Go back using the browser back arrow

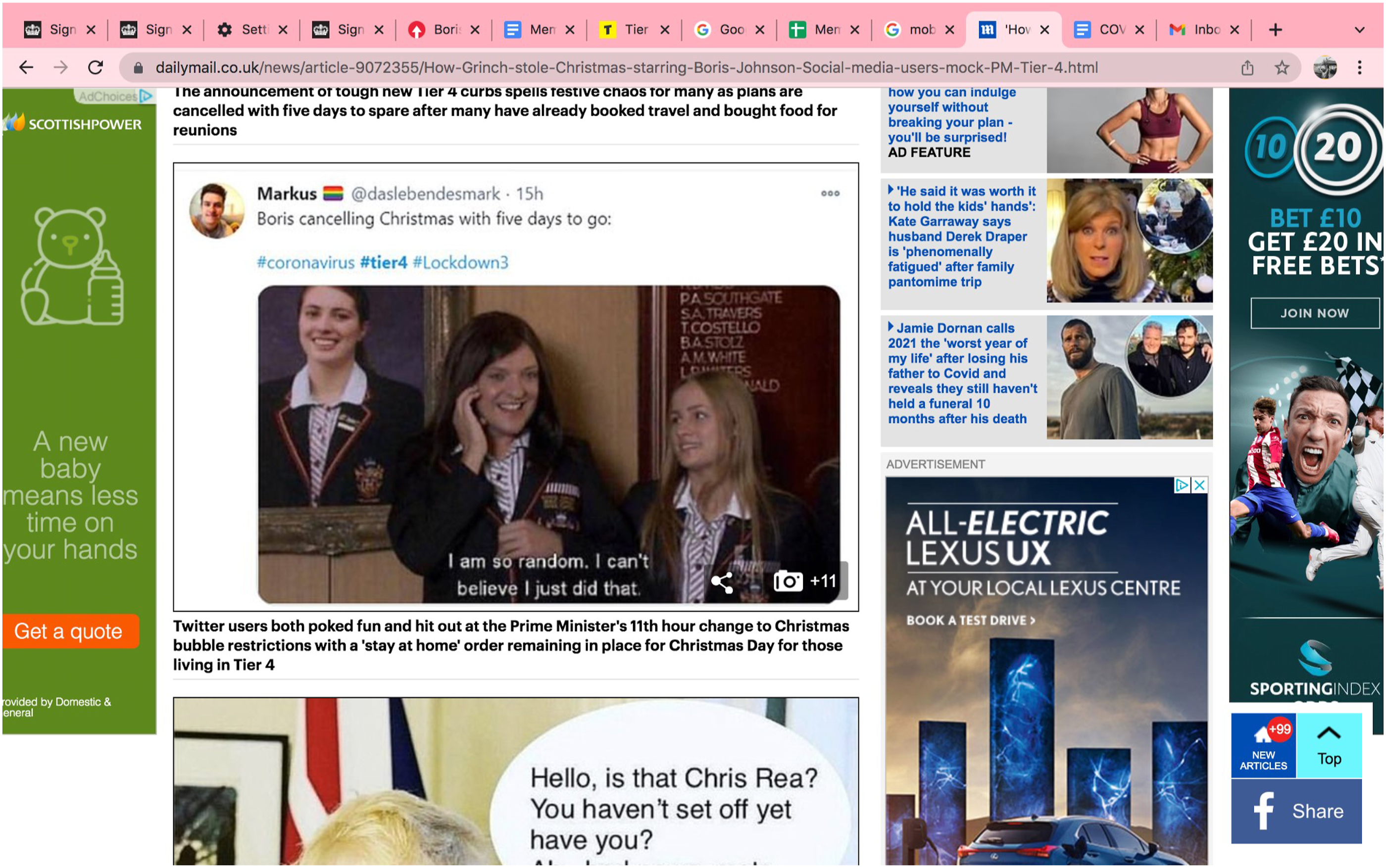26,68
